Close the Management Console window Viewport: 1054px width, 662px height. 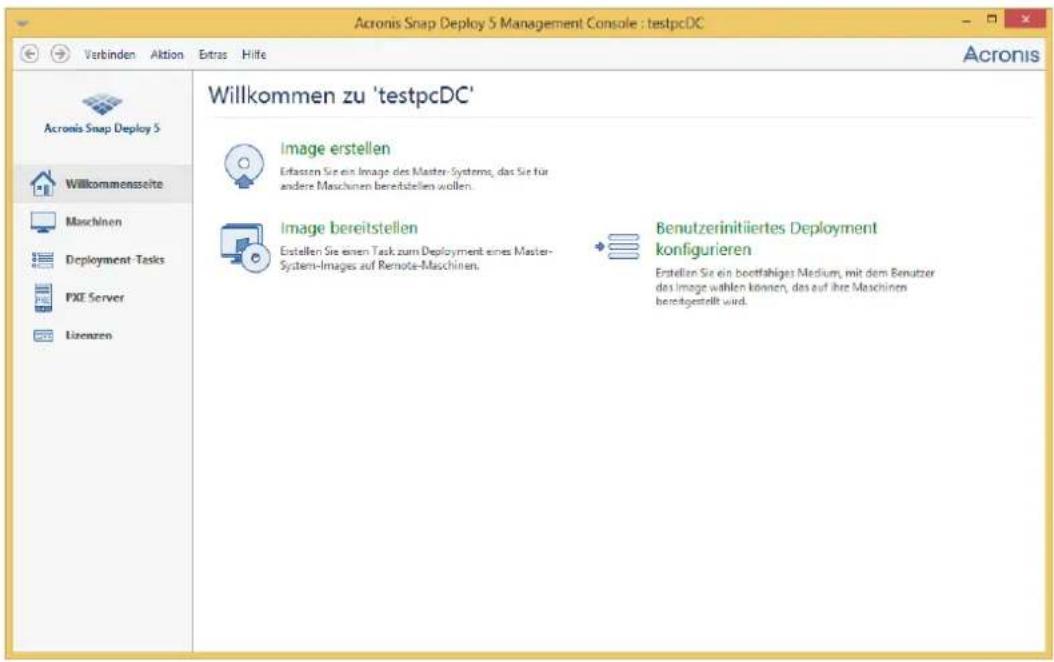coord(1025,19)
